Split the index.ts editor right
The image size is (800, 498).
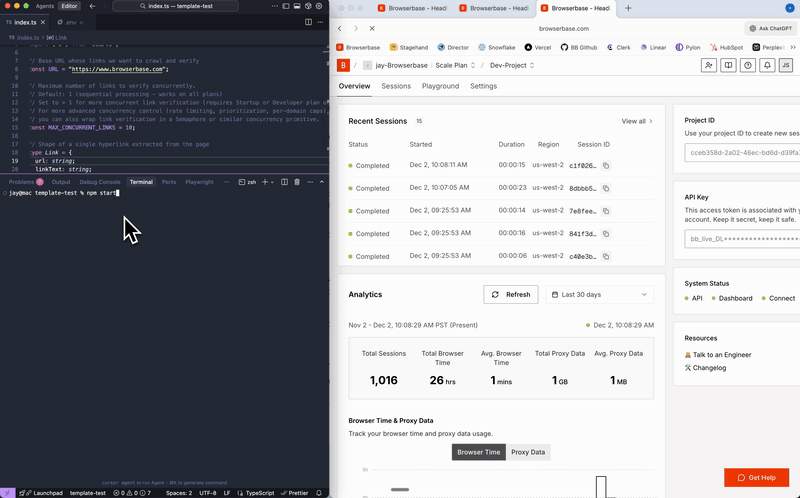pyautogui.click(x=308, y=22)
